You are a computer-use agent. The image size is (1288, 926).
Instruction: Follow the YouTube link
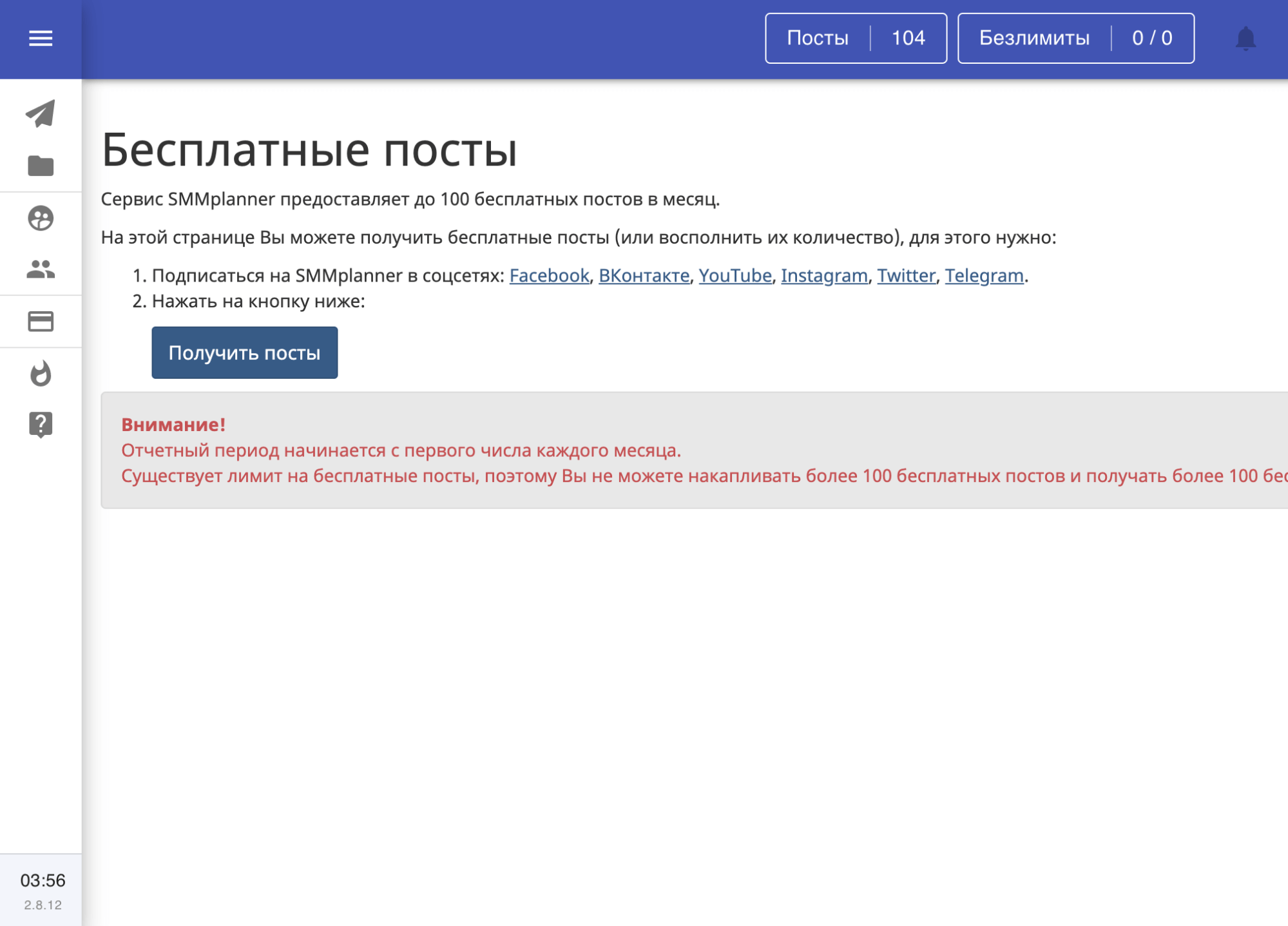point(735,276)
